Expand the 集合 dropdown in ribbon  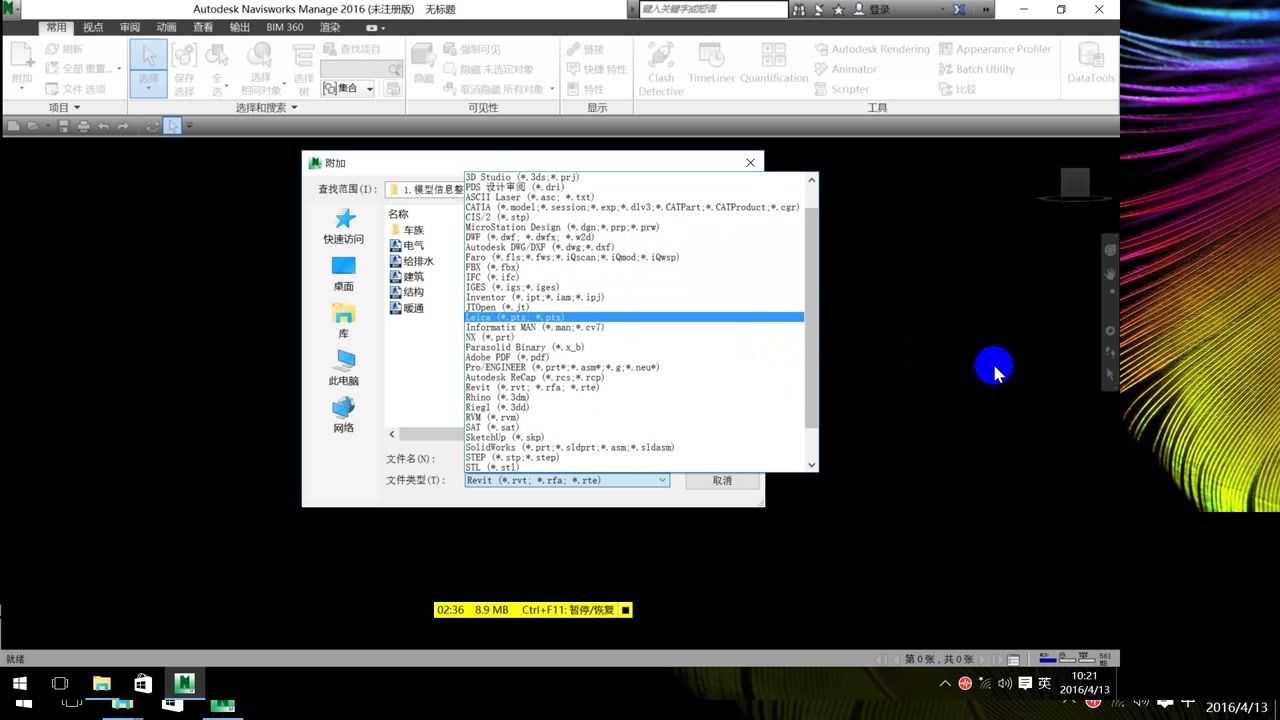[369, 89]
